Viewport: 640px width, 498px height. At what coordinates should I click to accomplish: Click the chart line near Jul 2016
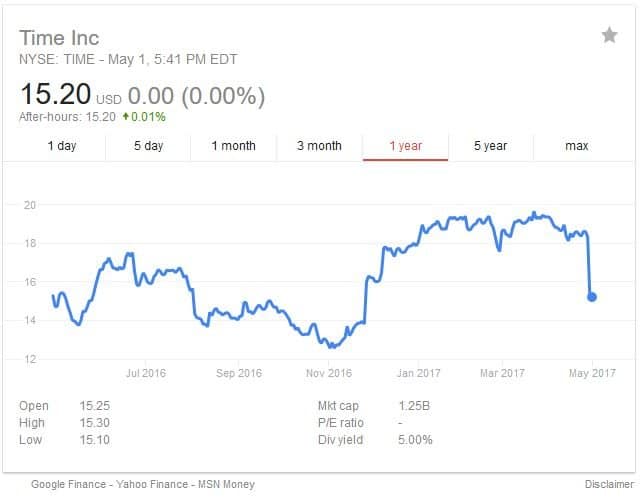tap(145, 276)
